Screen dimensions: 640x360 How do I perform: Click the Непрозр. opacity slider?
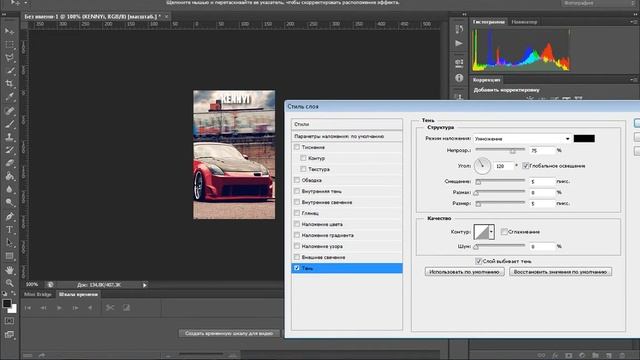pyautogui.click(x=500, y=150)
